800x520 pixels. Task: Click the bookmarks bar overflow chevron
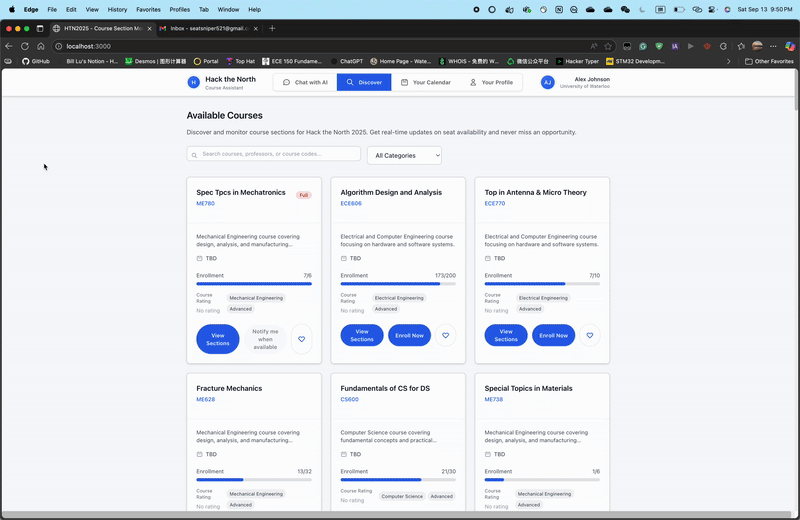(728, 61)
